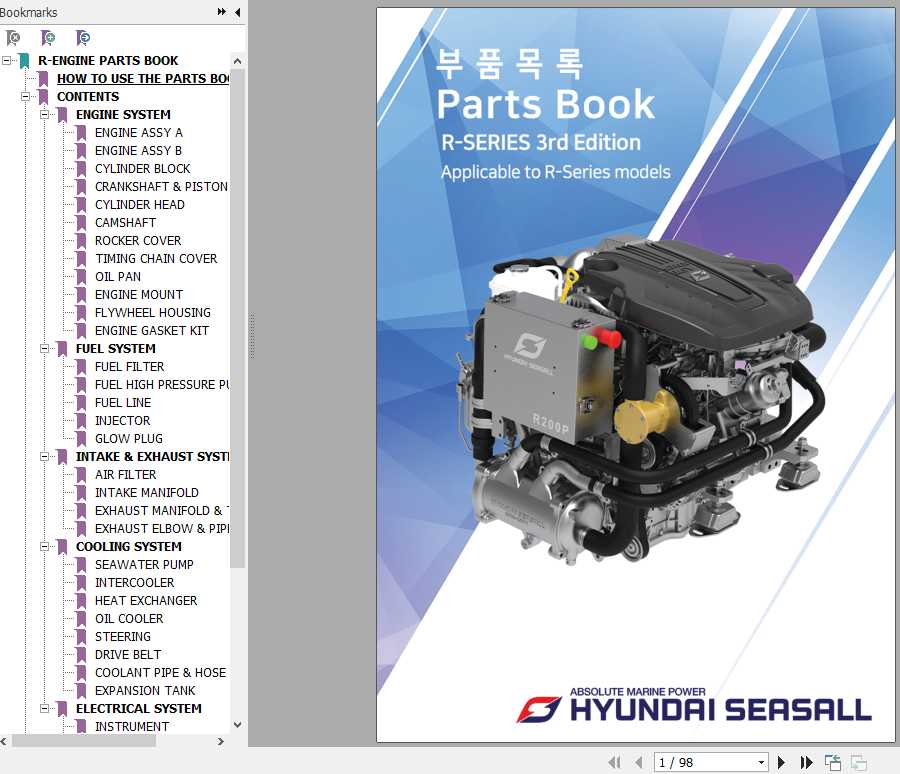Click the double-arrow panel options icon
The image size is (900, 774).
[x=222, y=11]
